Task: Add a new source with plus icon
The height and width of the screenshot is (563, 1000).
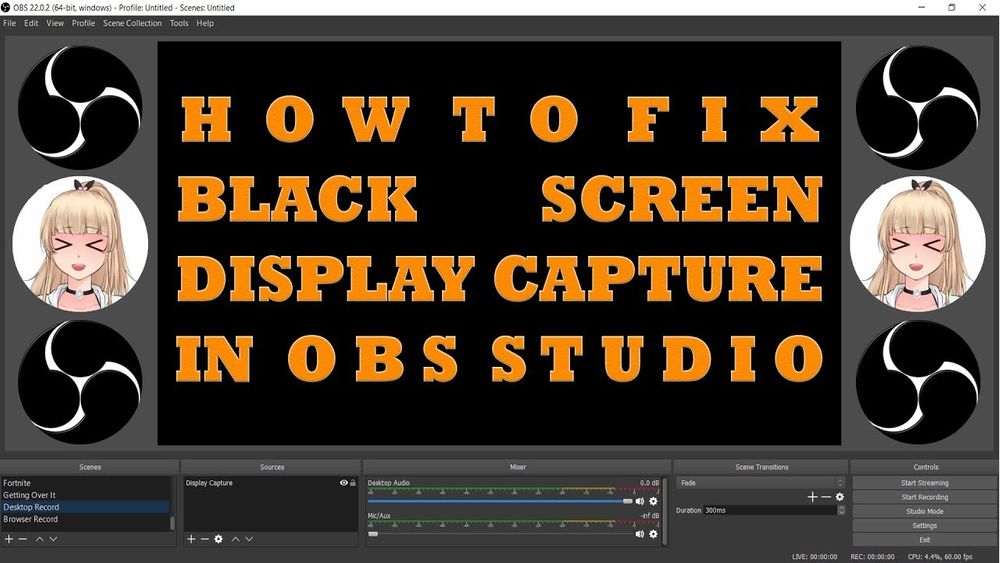Action: coord(191,539)
